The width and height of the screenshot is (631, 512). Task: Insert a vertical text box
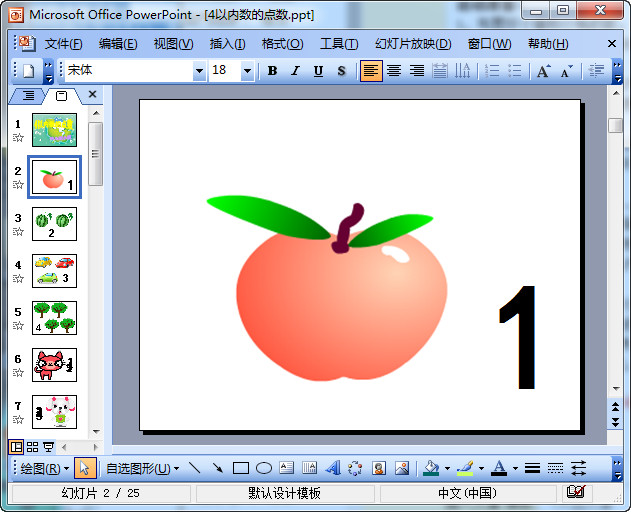[309, 468]
